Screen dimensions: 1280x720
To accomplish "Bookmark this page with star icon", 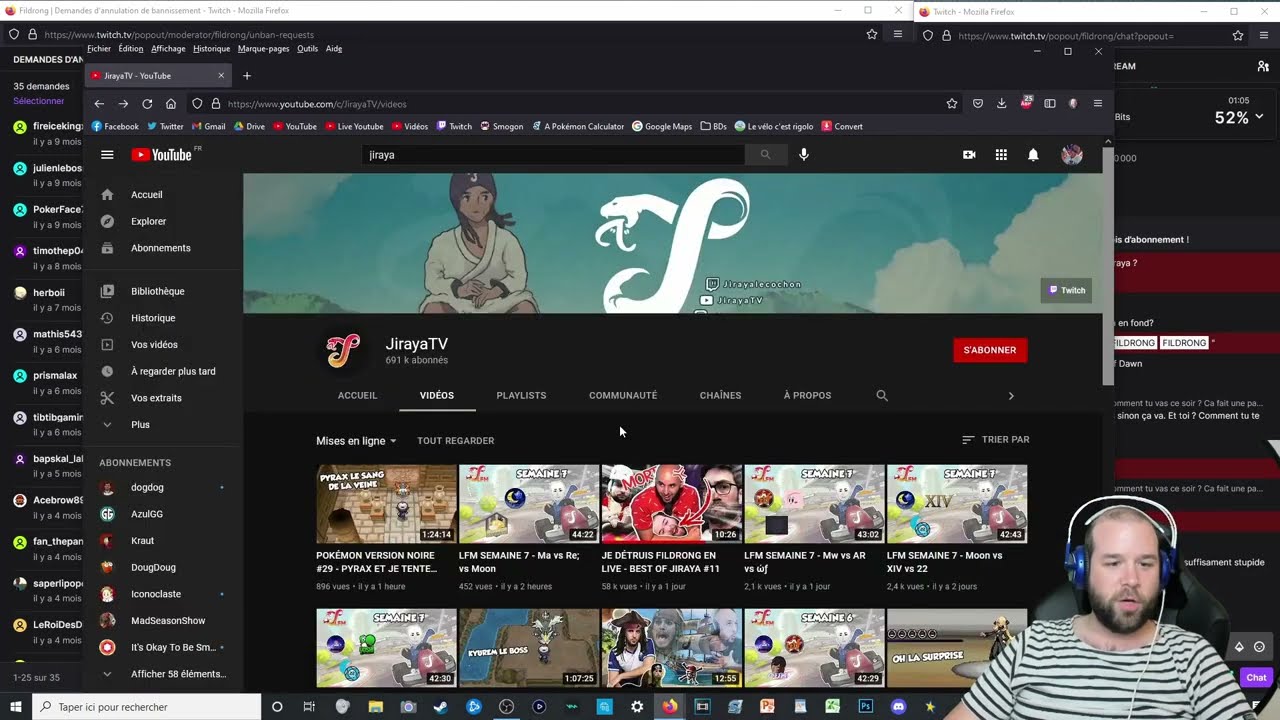I will 952,104.
